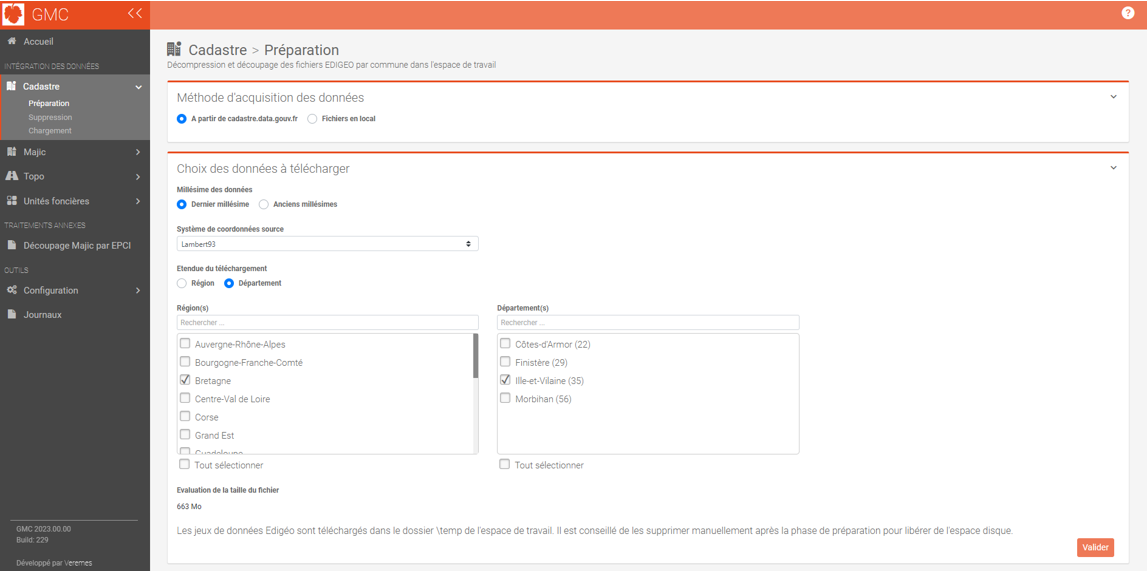The width and height of the screenshot is (1148, 572).
Task: Check the Grand Est region checkbox
Action: pos(185,435)
